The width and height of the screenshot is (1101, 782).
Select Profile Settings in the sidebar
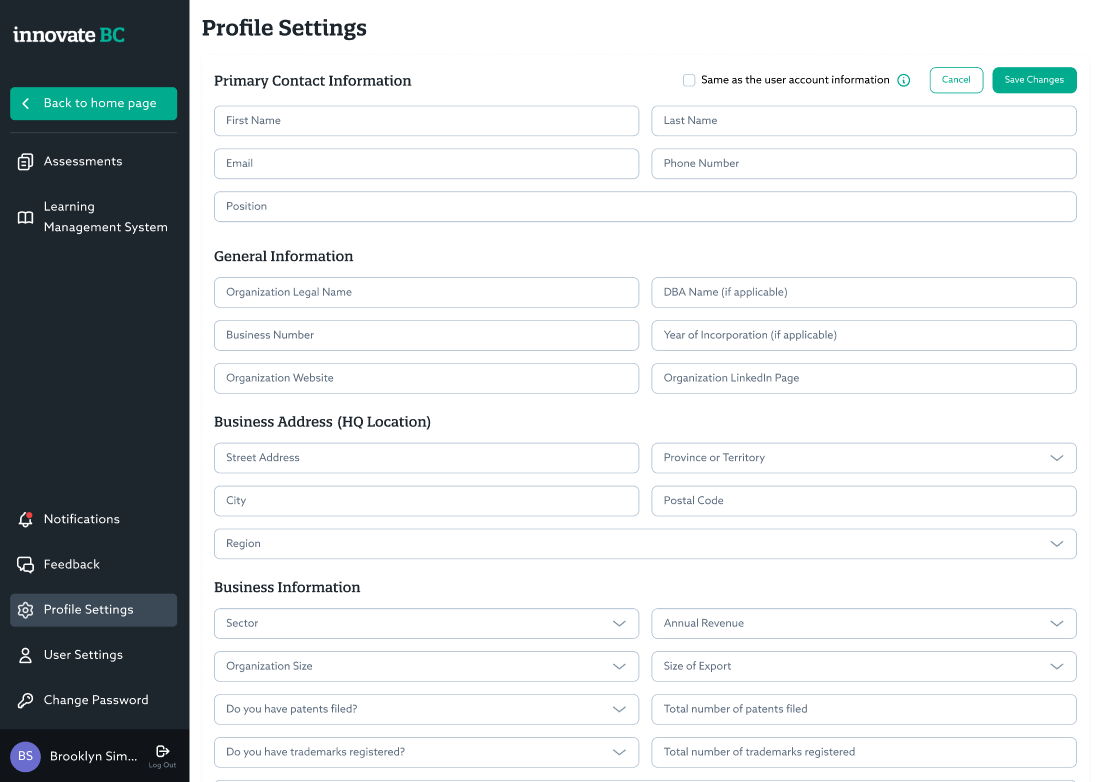pos(93,610)
